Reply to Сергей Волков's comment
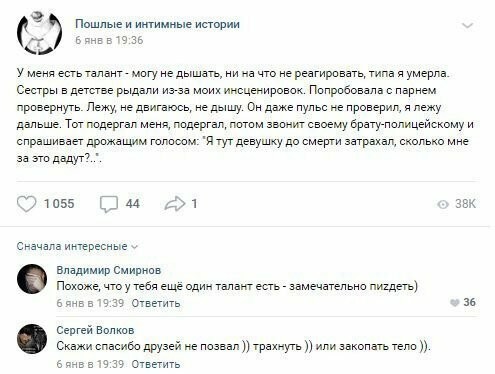This screenshot has height=374, width=495. pyautogui.click(x=156, y=364)
